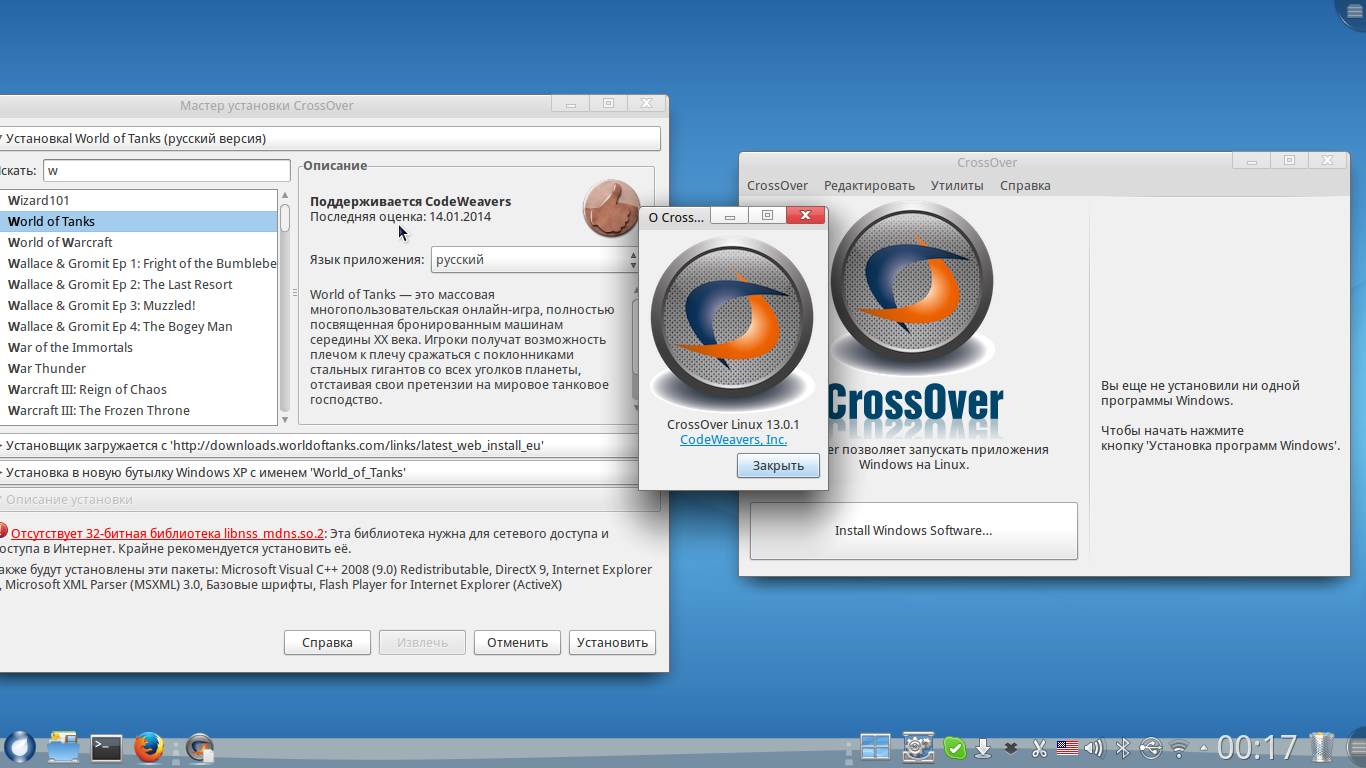This screenshot has width=1366, height=768.
Task: Select World of Tanks in the list
Action: (139, 221)
